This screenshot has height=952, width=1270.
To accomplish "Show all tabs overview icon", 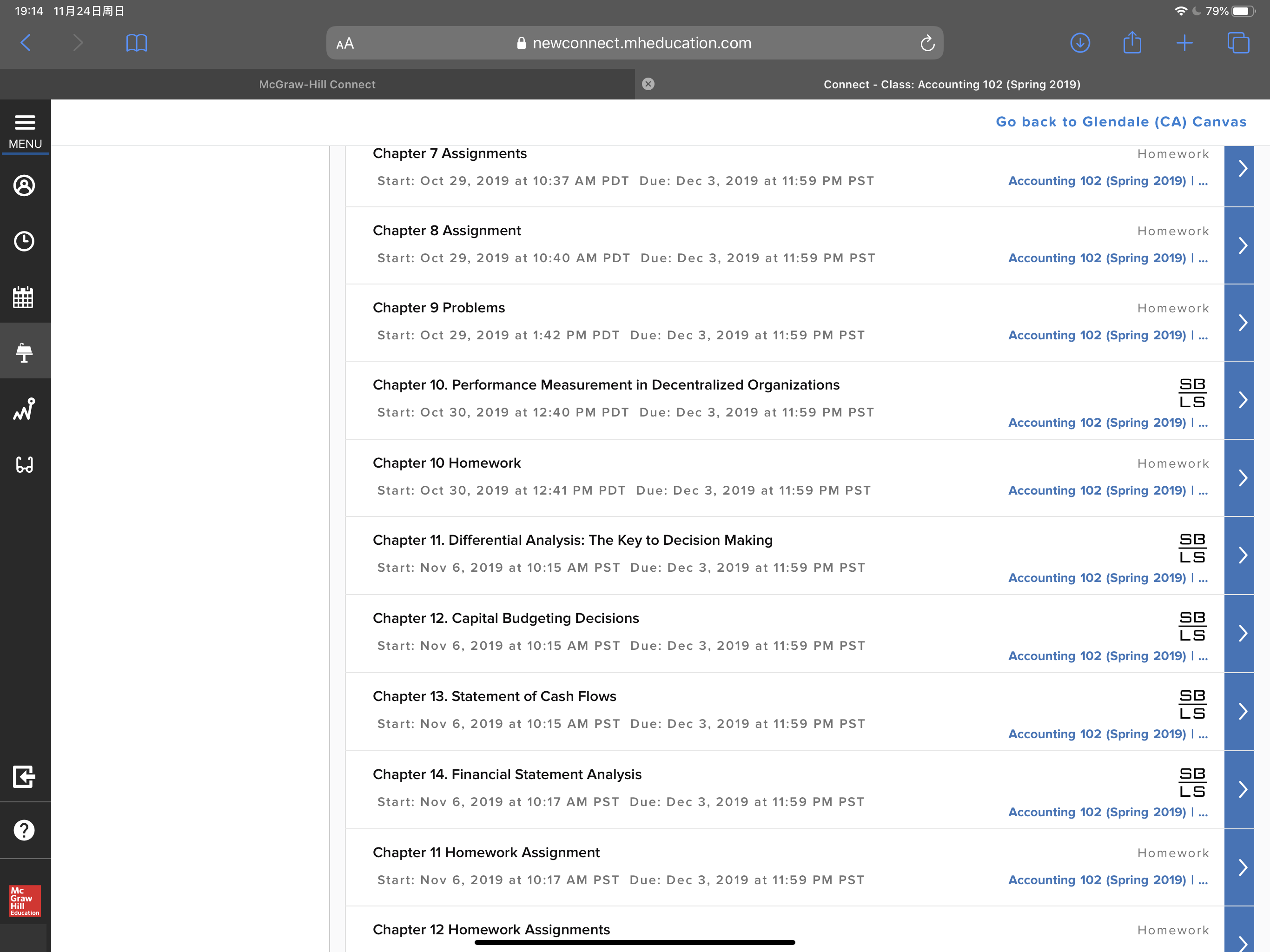I will click(1238, 42).
